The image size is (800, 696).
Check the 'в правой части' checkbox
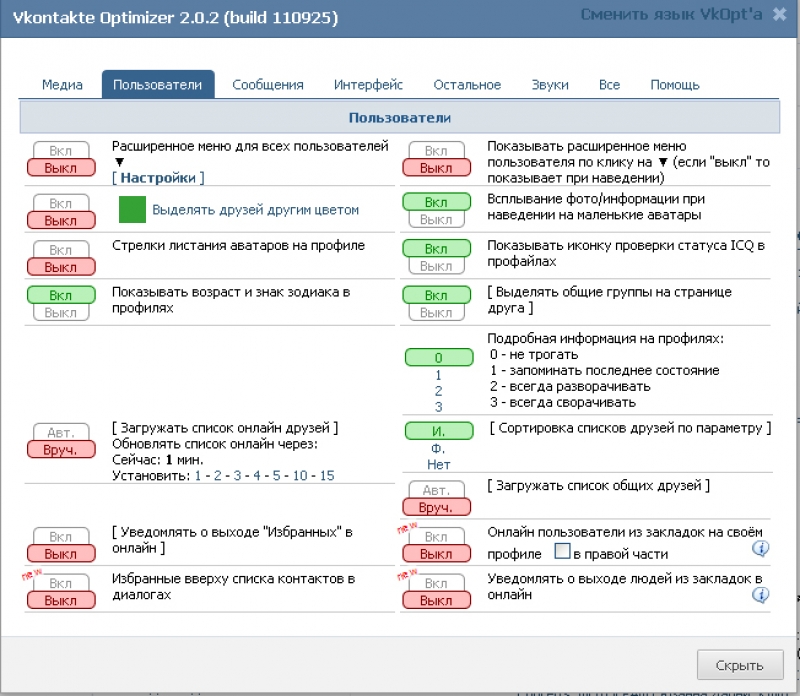tap(562, 552)
